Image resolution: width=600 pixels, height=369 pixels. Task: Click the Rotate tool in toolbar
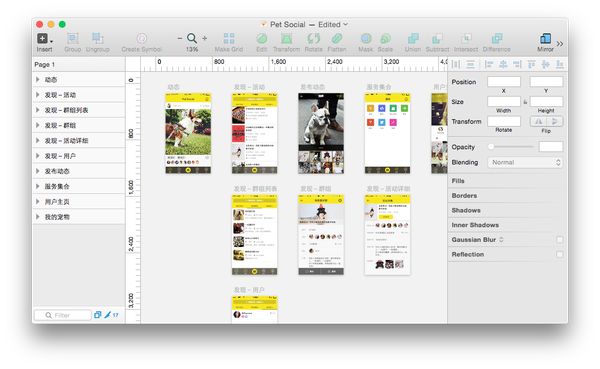[313, 38]
